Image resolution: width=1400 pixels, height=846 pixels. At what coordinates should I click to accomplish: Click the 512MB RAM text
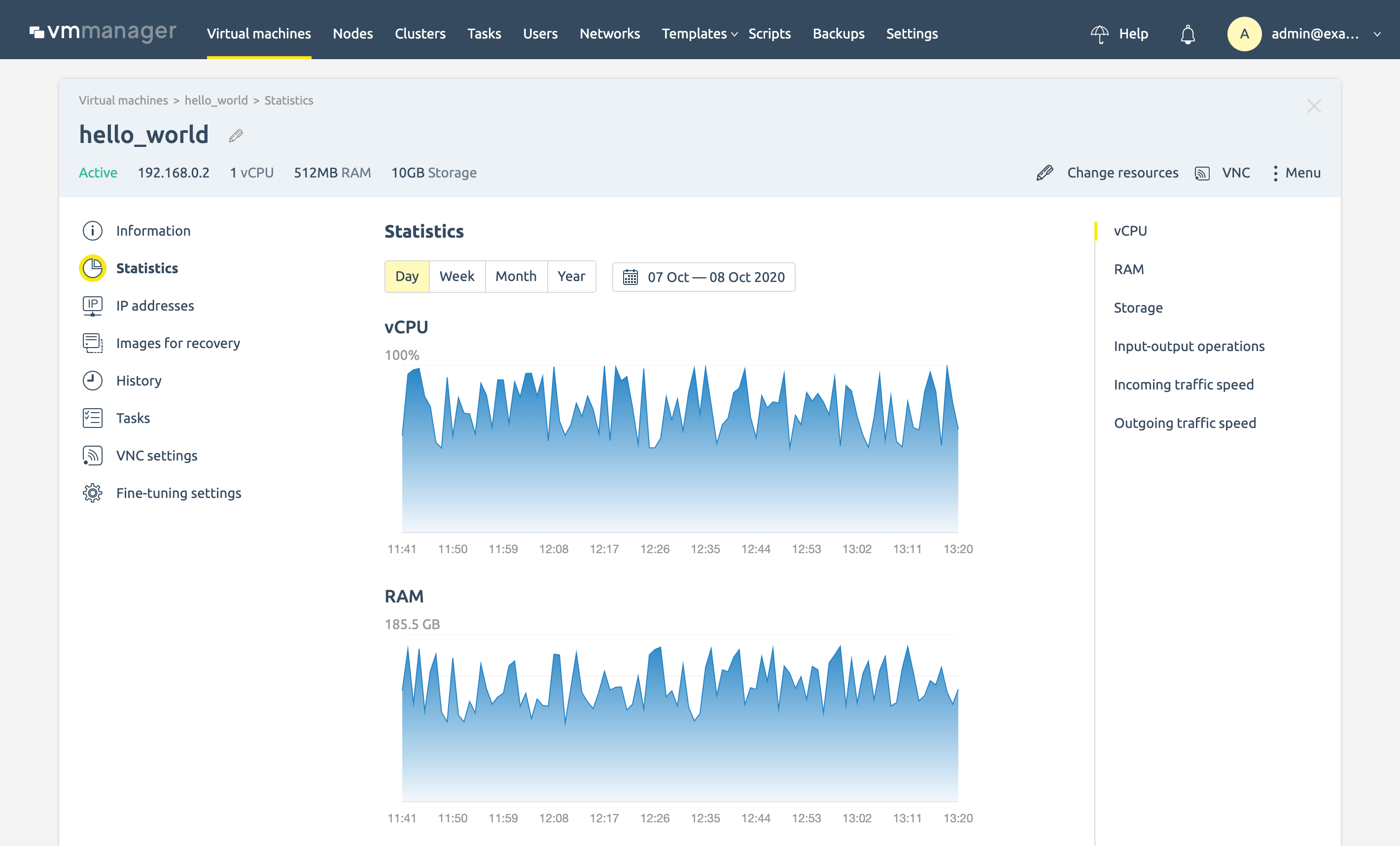[x=332, y=173]
